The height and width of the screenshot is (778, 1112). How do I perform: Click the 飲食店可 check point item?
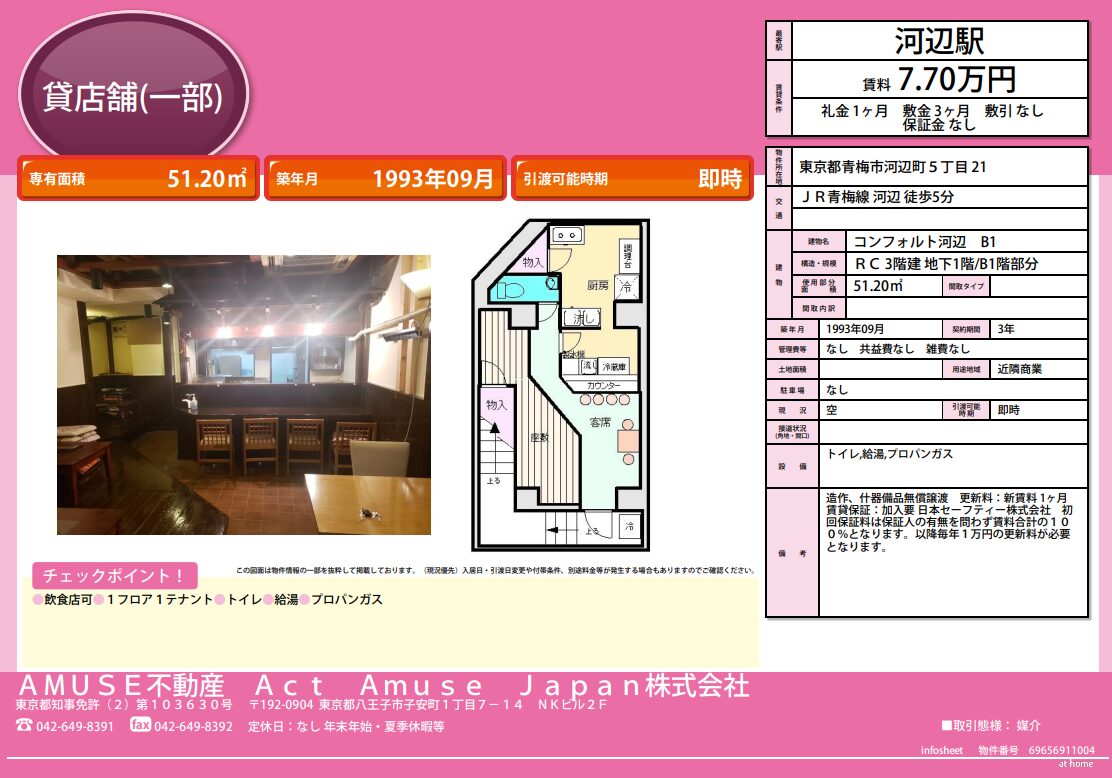66,600
